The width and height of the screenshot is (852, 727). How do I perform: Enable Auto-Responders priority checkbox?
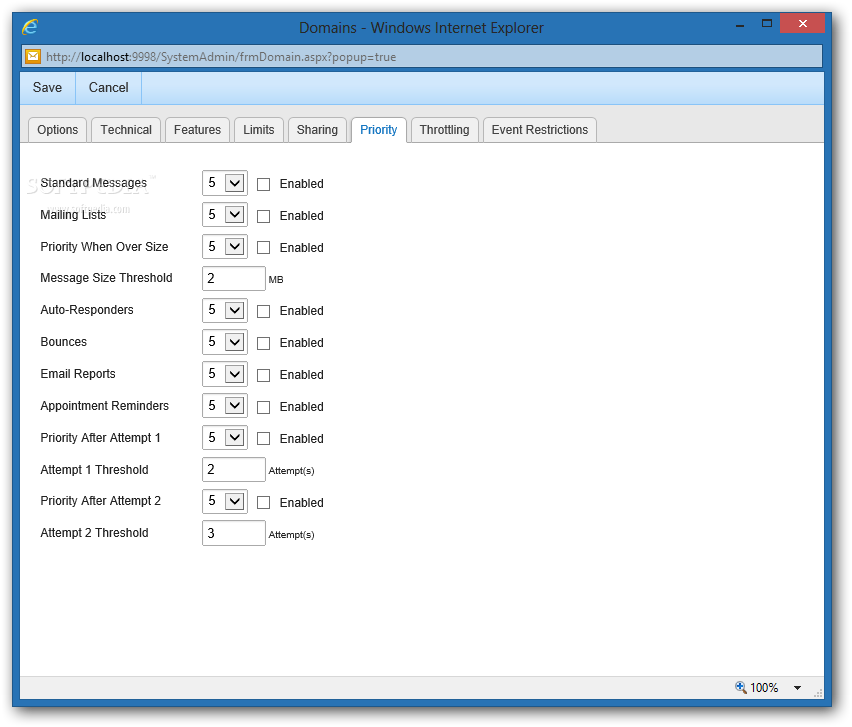(264, 311)
